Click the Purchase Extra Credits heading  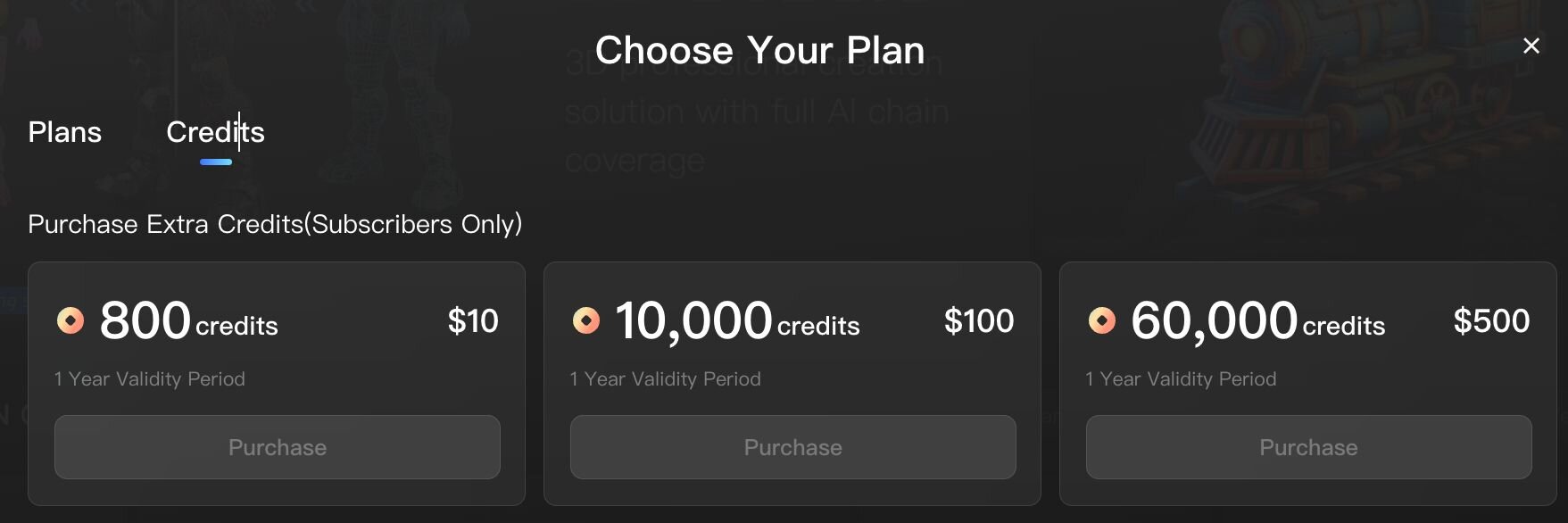tap(275, 224)
